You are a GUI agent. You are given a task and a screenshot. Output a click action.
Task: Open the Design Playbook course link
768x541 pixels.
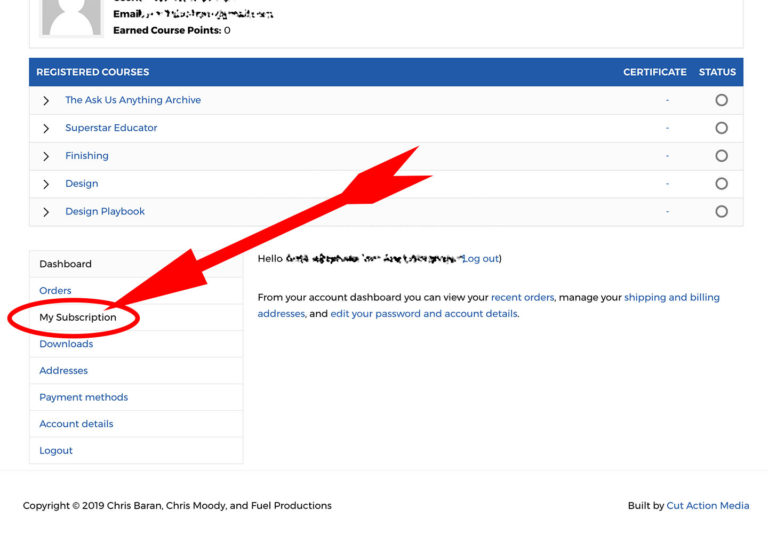click(105, 212)
